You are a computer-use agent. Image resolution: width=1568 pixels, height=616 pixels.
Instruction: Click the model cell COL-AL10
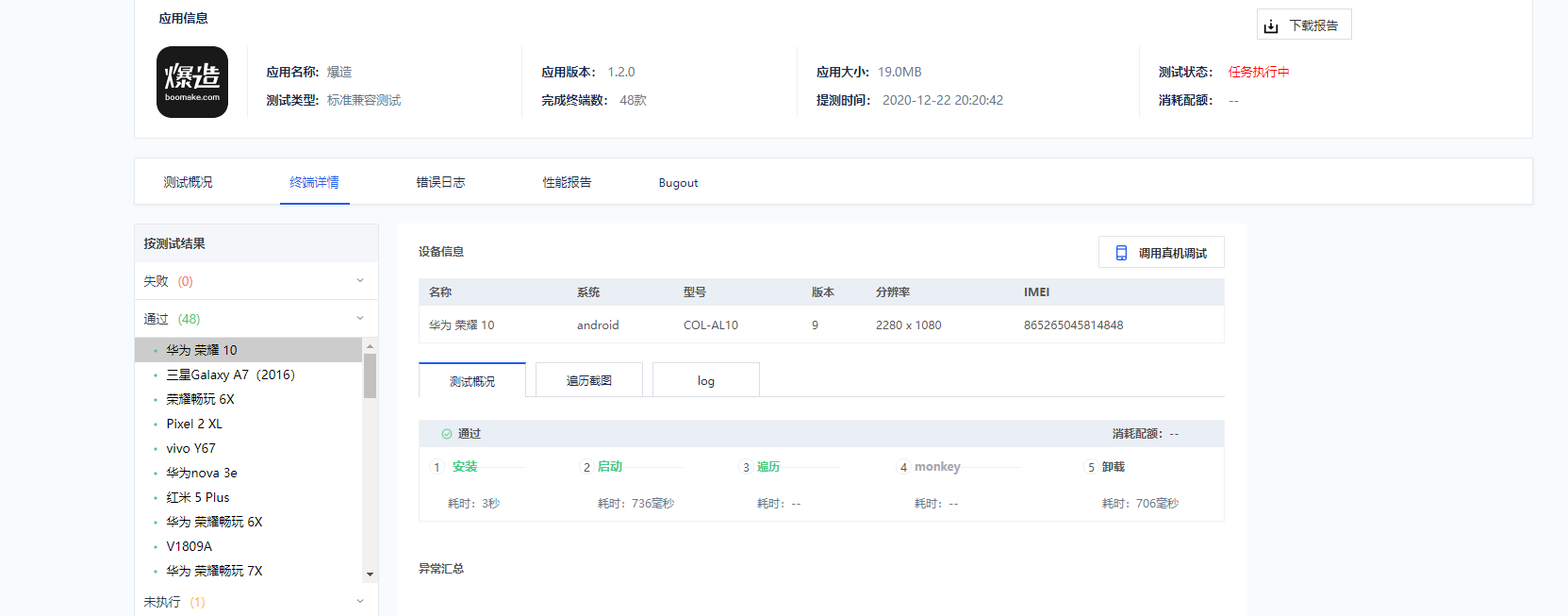(x=711, y=325)
